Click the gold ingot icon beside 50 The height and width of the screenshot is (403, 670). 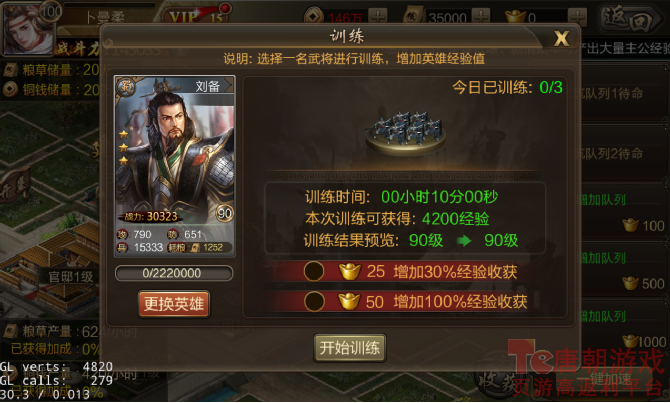click(x=349, y=301)
